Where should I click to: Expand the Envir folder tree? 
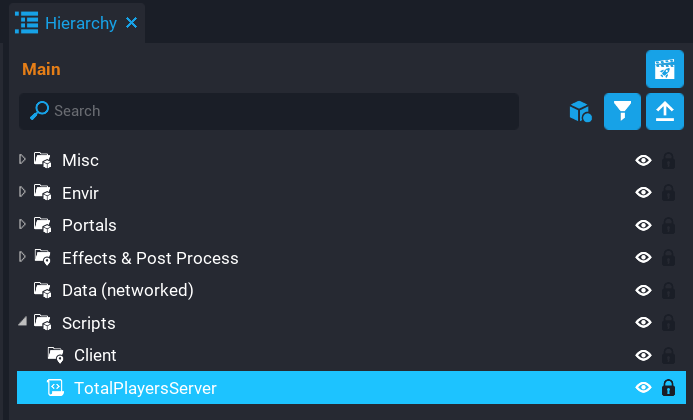point(23,192)
